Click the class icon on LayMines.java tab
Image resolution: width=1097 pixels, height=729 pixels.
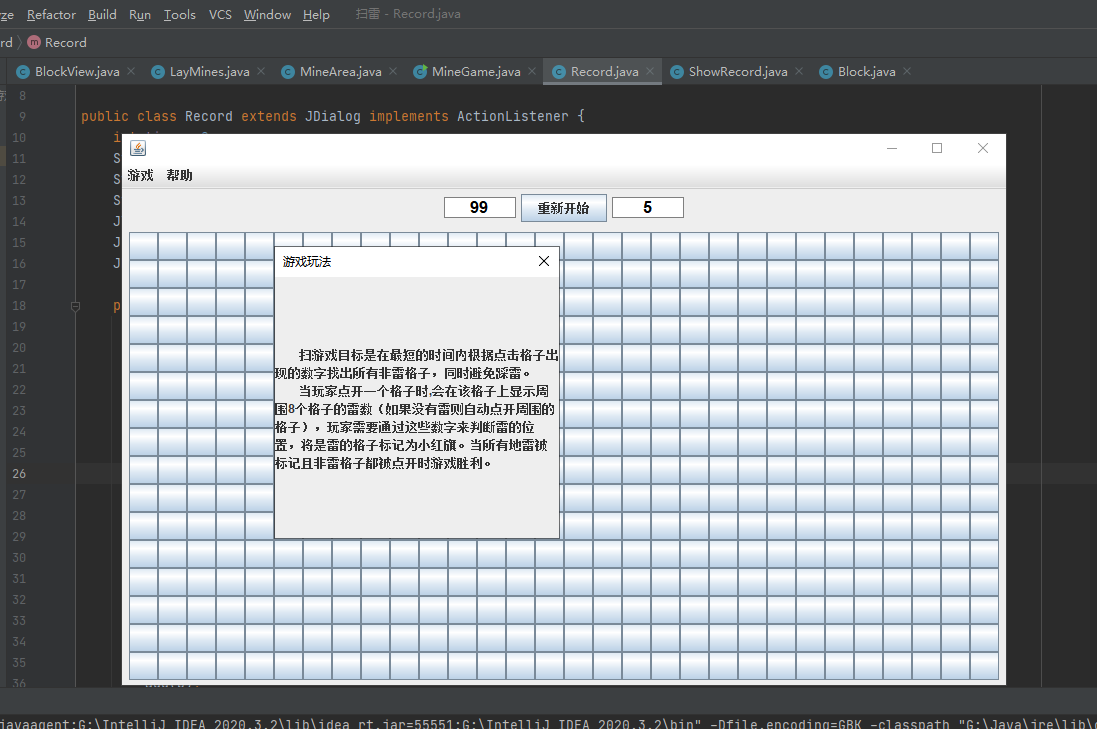pyautogui.click(x=157, y=71)
